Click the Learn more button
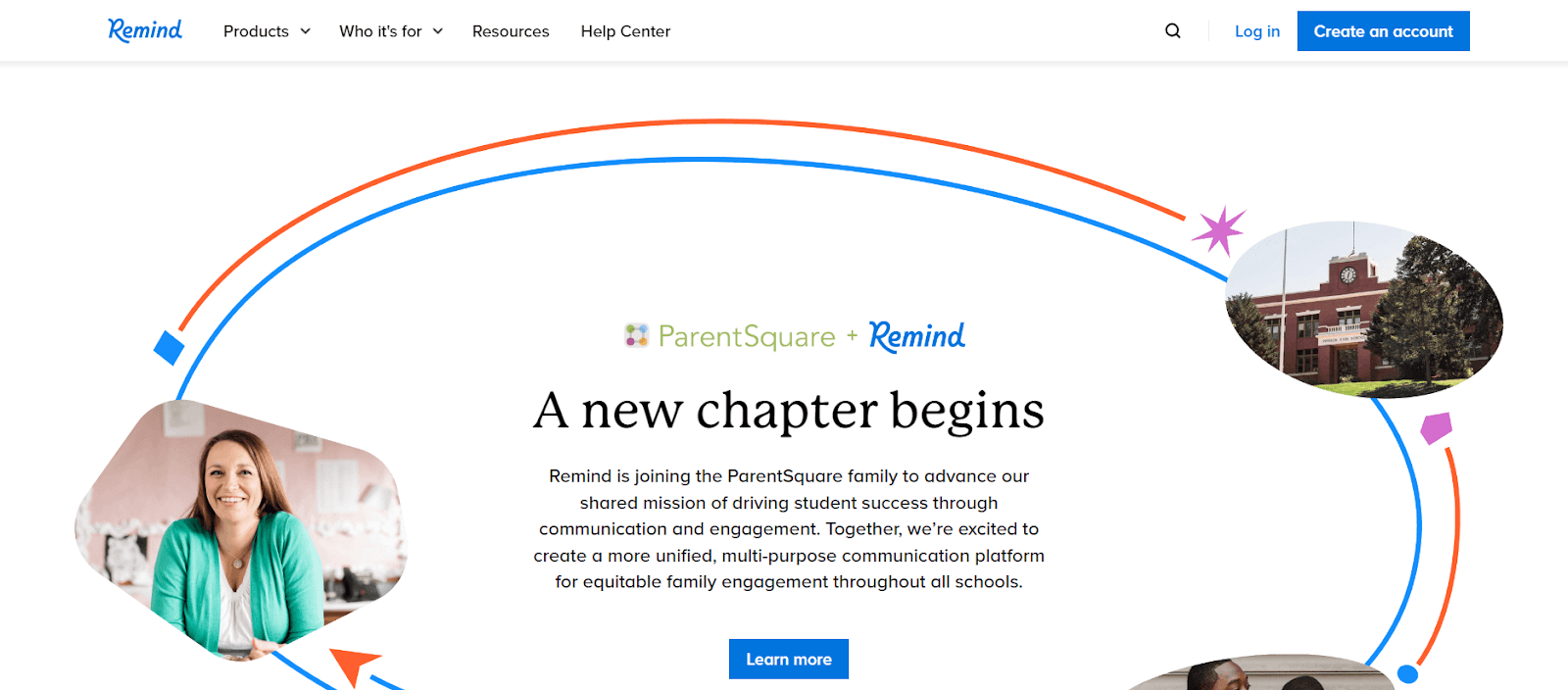The height and width of the screenshot is (690, 1568). [x=789, y=660]
